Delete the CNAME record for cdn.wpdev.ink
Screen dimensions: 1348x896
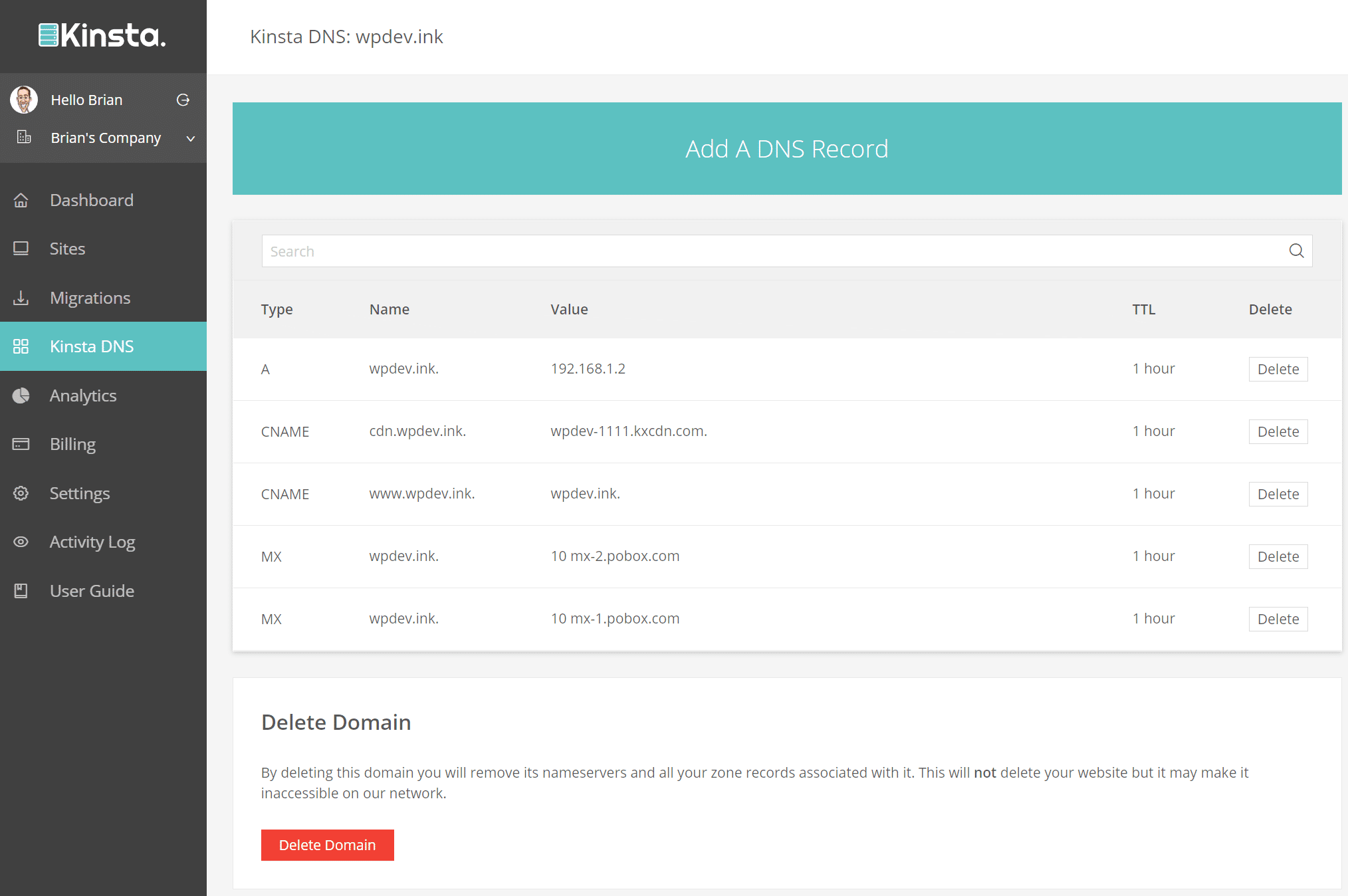[1277, 431]
